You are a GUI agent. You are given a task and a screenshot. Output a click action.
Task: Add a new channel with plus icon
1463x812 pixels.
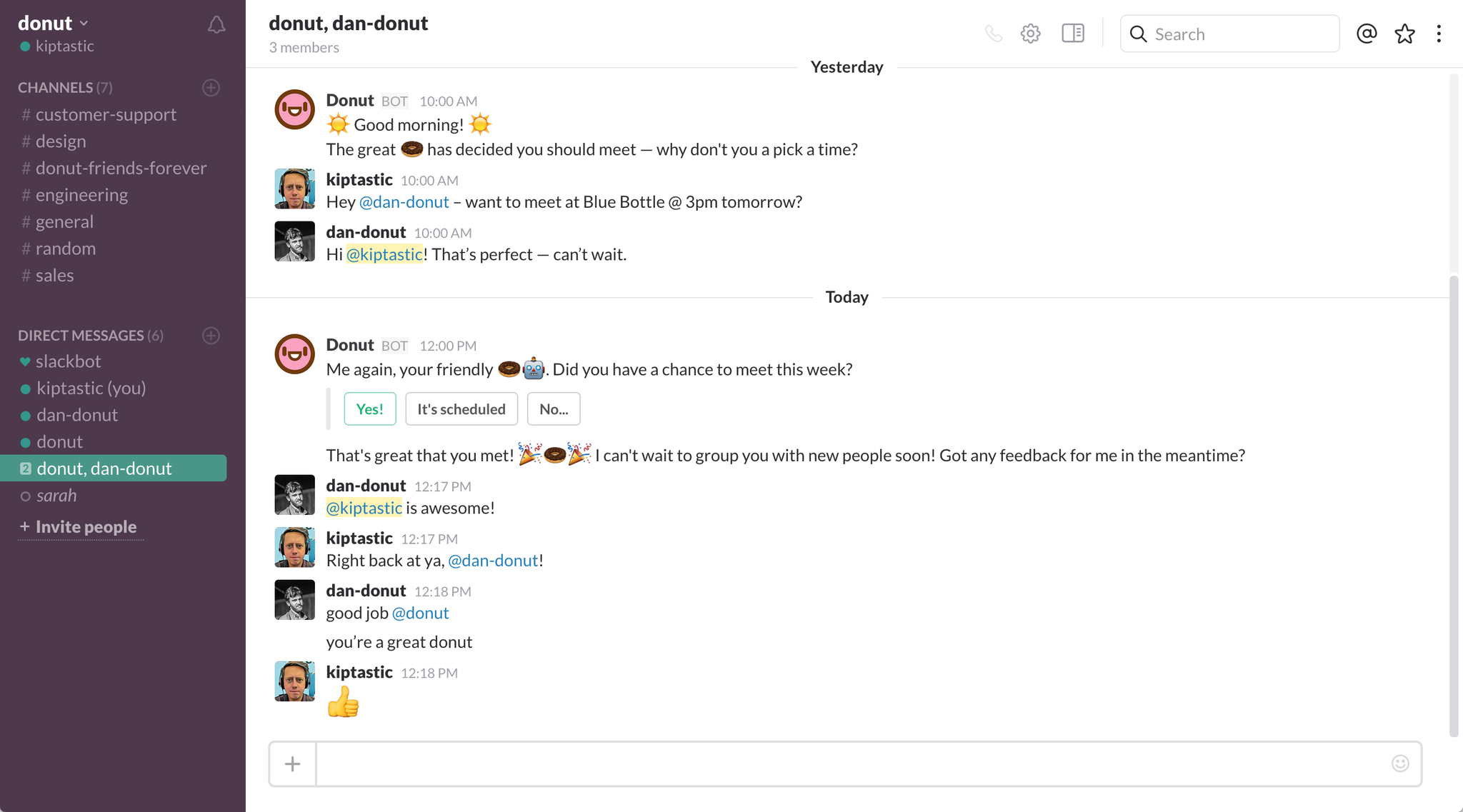pos(211,87)
